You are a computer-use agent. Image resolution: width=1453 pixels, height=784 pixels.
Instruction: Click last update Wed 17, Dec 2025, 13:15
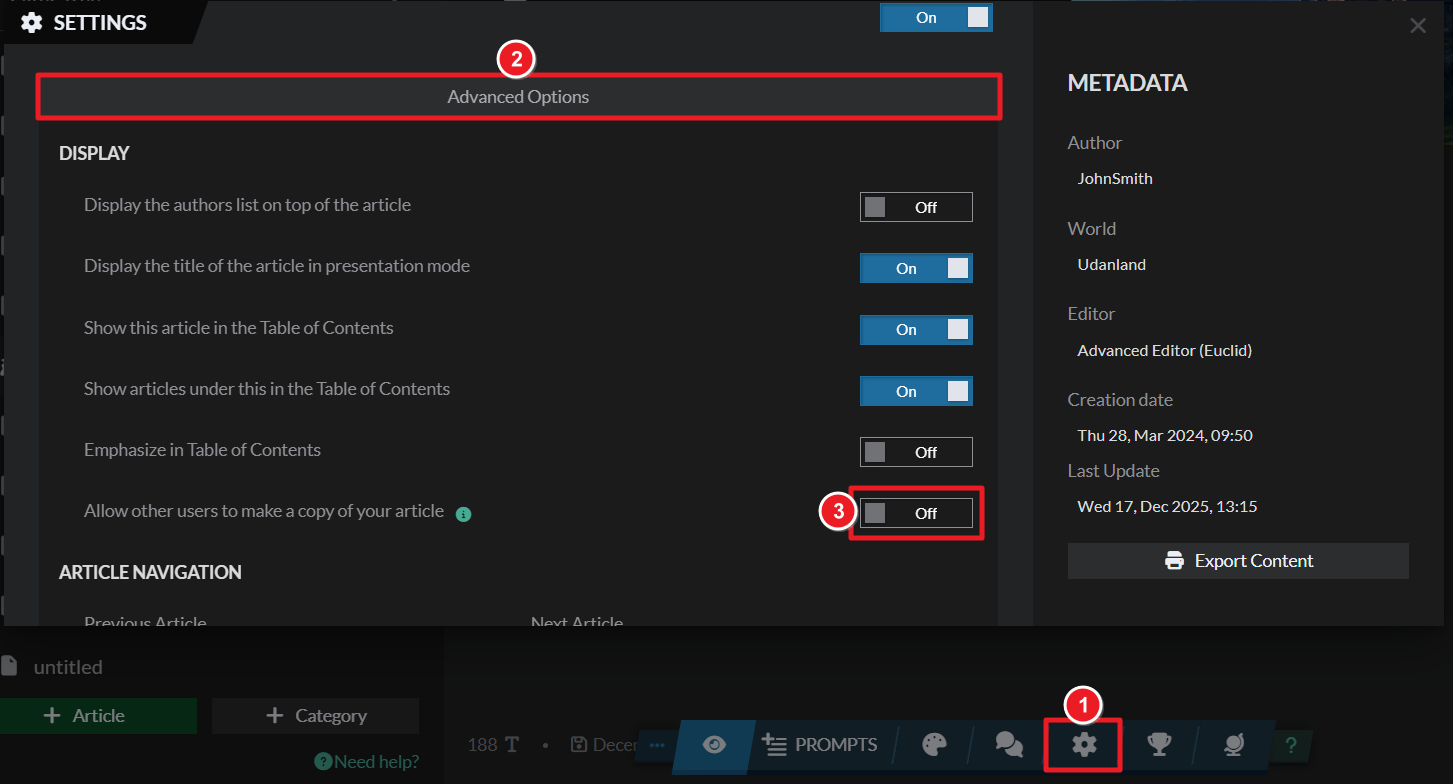click(1167, 507)
